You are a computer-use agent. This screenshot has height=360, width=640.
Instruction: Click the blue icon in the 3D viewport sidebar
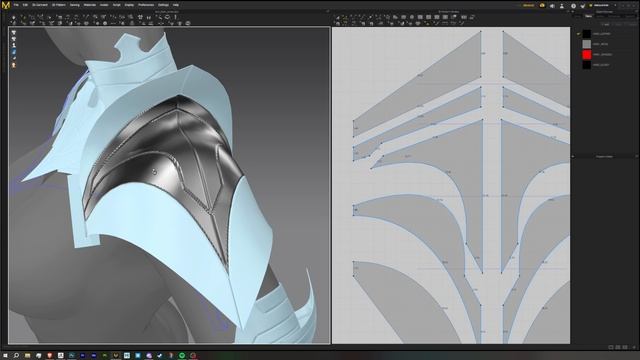click(x=14, y=52)
